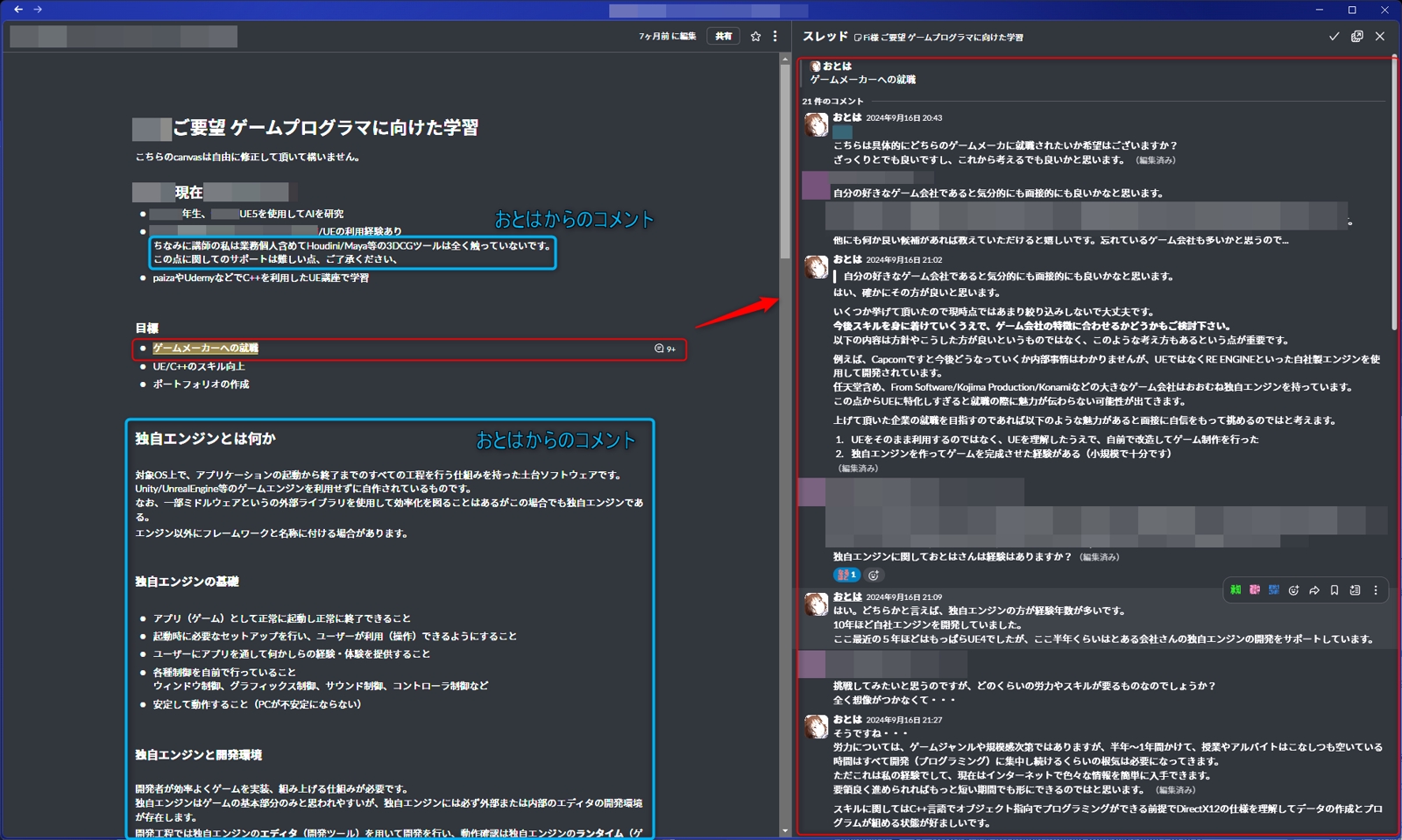Open the comment bubble on ゲームメーカーへの就職
Screen dimensions: 1402x840
click(x=664, y=349)
